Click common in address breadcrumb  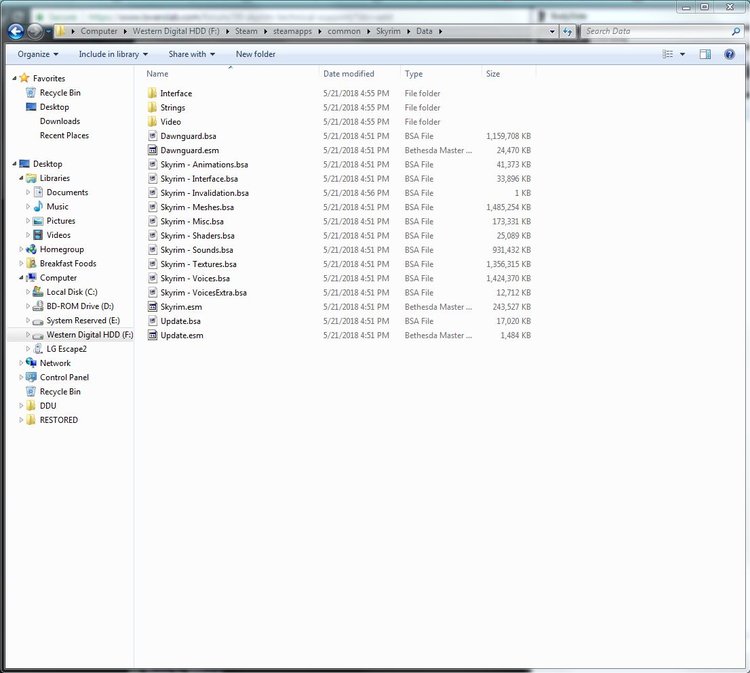[344, 32]
